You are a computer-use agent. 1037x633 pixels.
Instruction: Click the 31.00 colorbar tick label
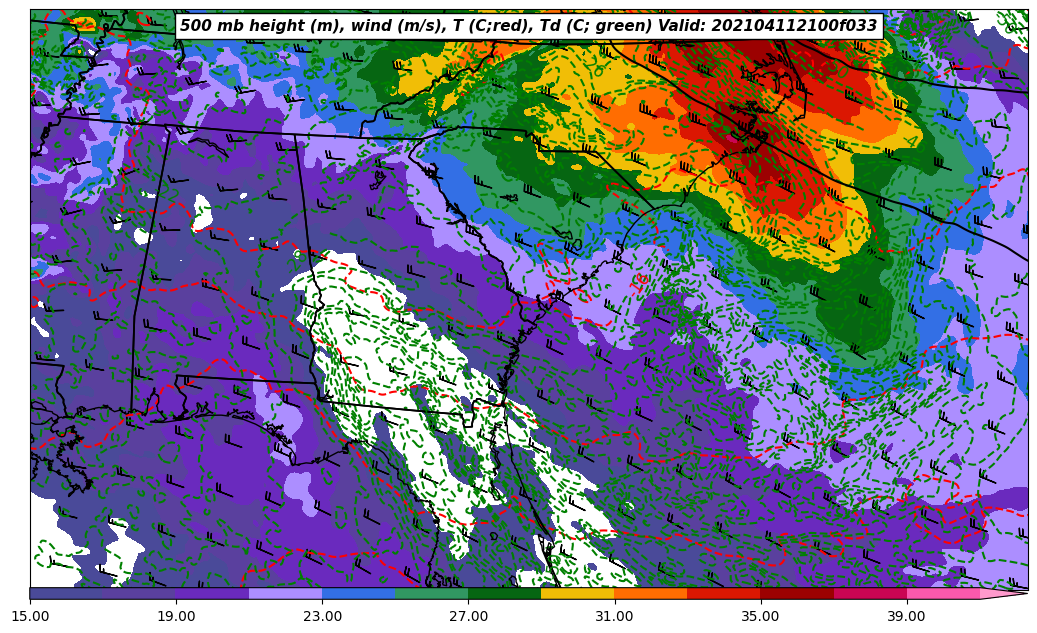(614, 616)
